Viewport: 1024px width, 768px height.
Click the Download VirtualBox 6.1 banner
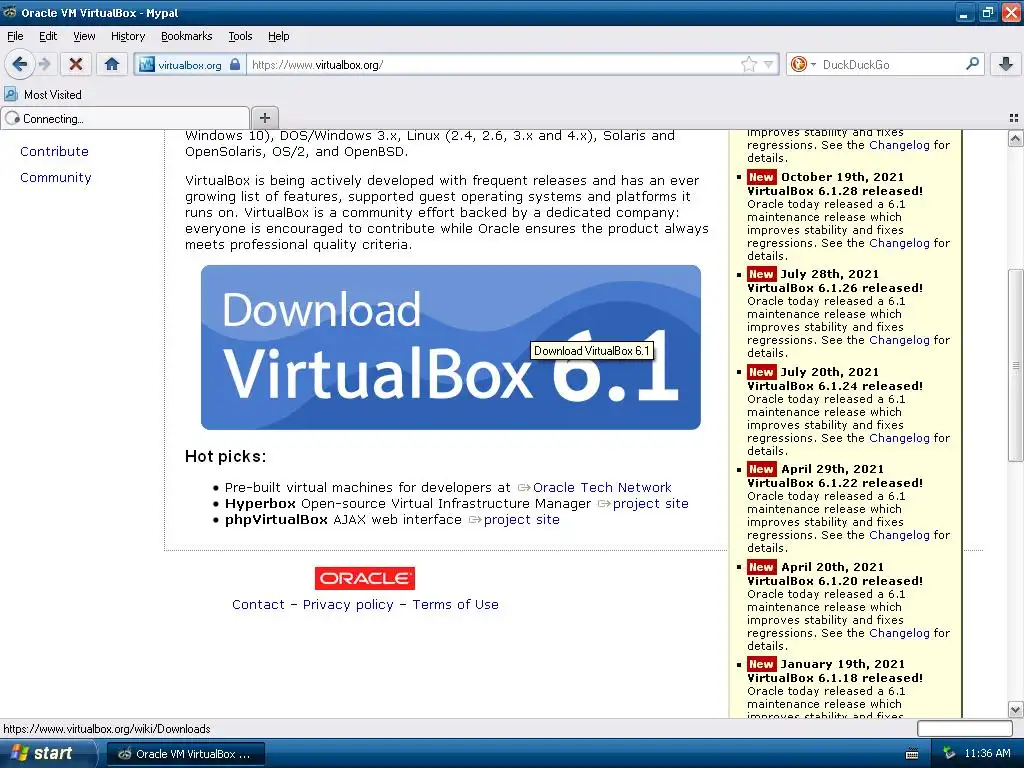[451, 347]
